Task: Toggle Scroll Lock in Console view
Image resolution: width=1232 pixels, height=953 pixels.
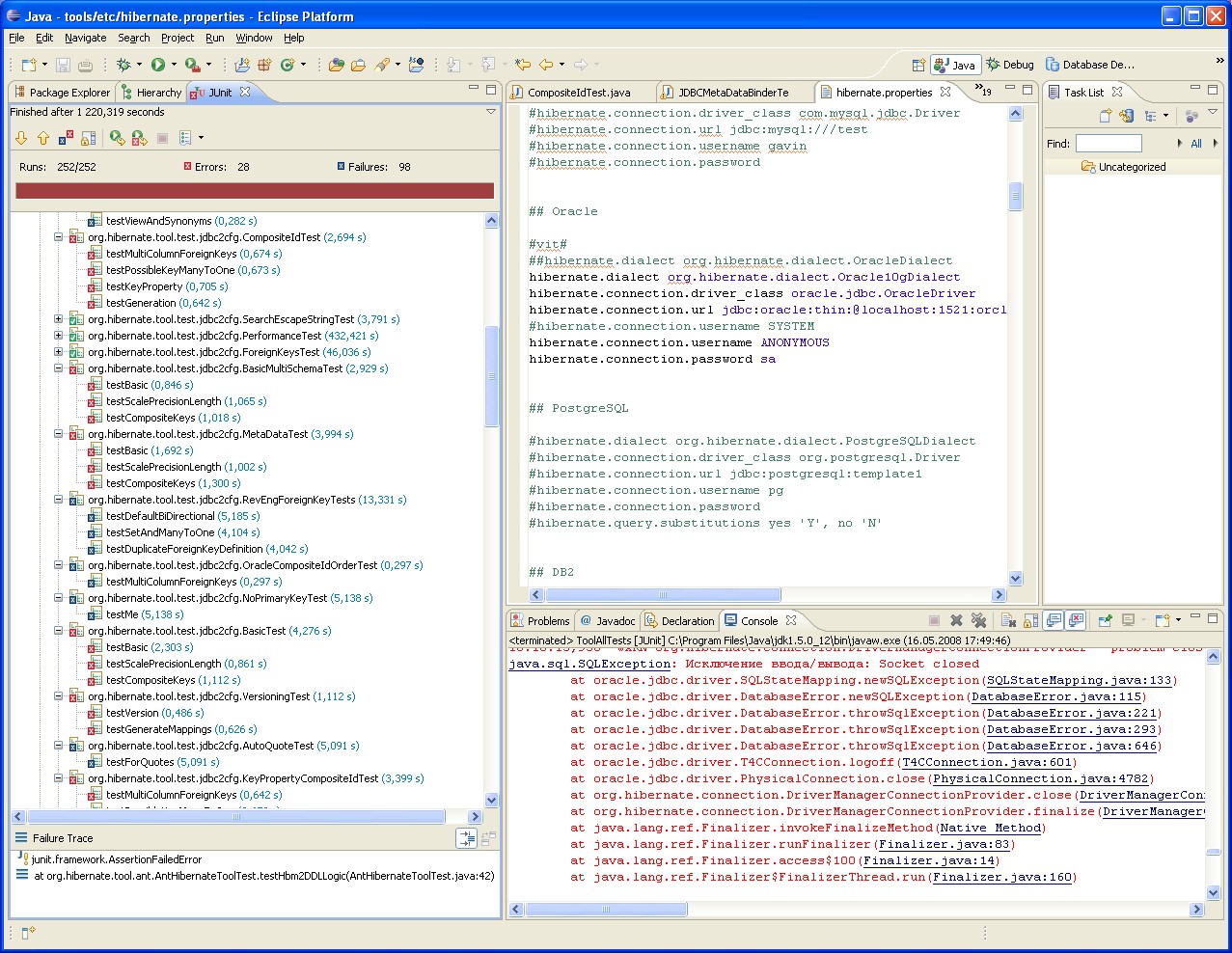Action: pos(1030,620)
